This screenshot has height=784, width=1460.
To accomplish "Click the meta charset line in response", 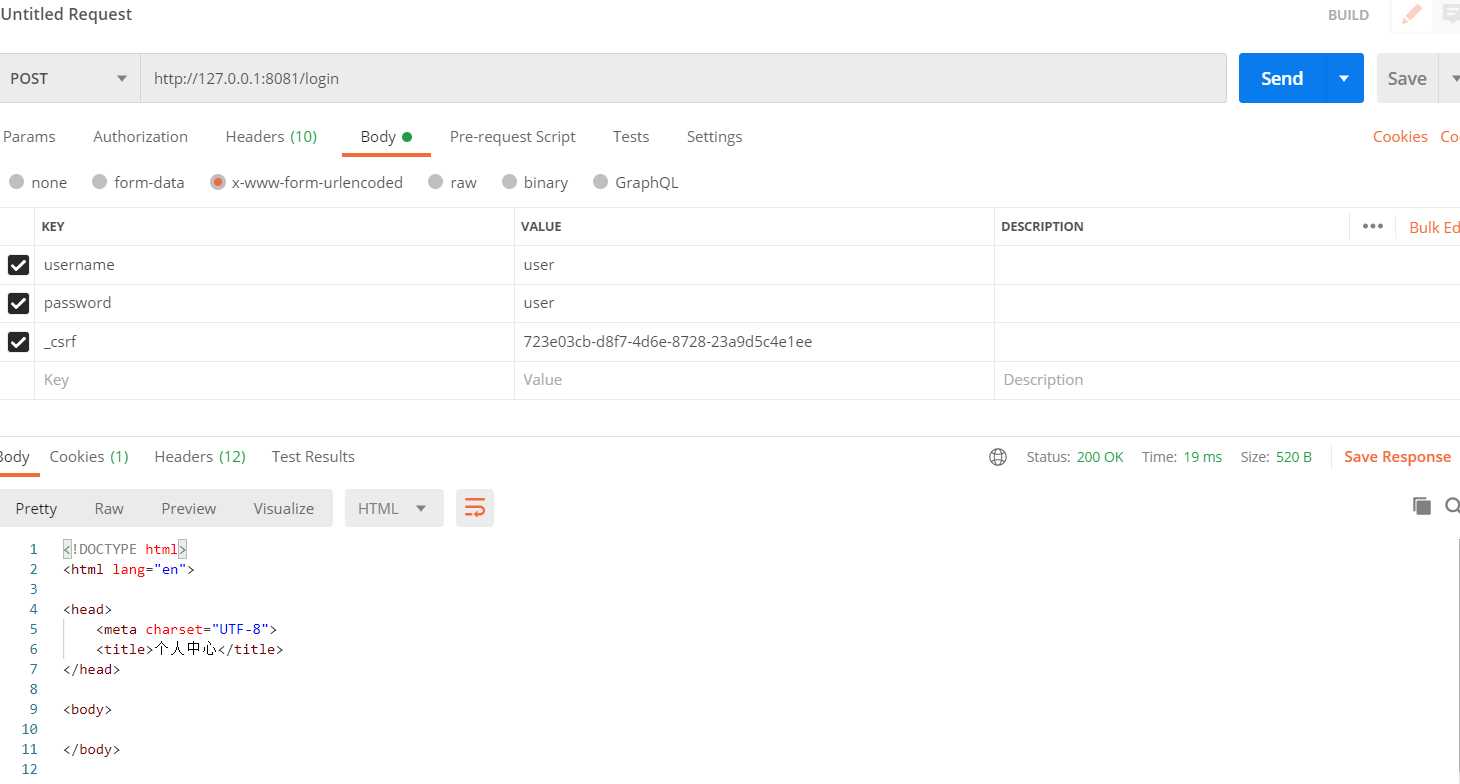I will pos(186,629).
